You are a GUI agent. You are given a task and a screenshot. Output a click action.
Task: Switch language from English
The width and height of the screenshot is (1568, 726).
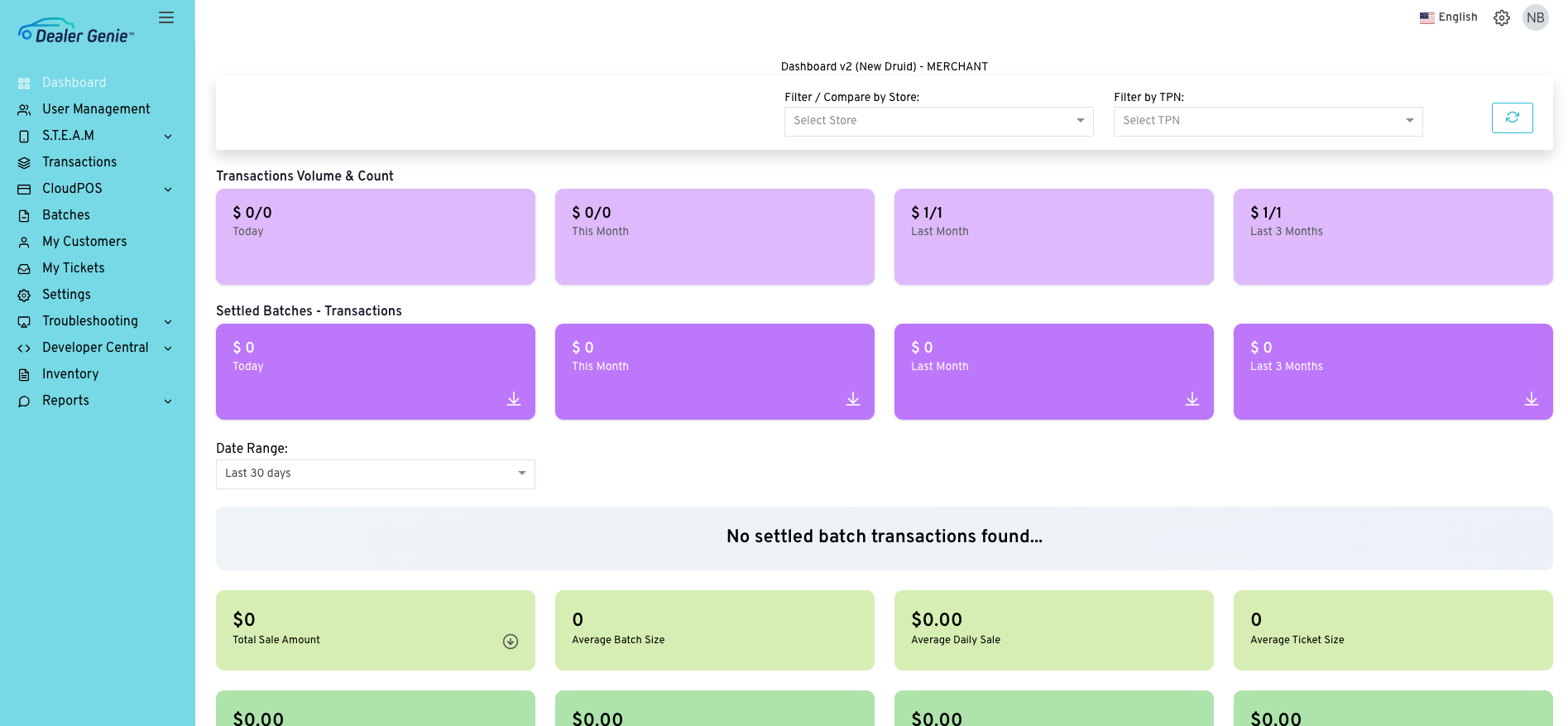1448,17
